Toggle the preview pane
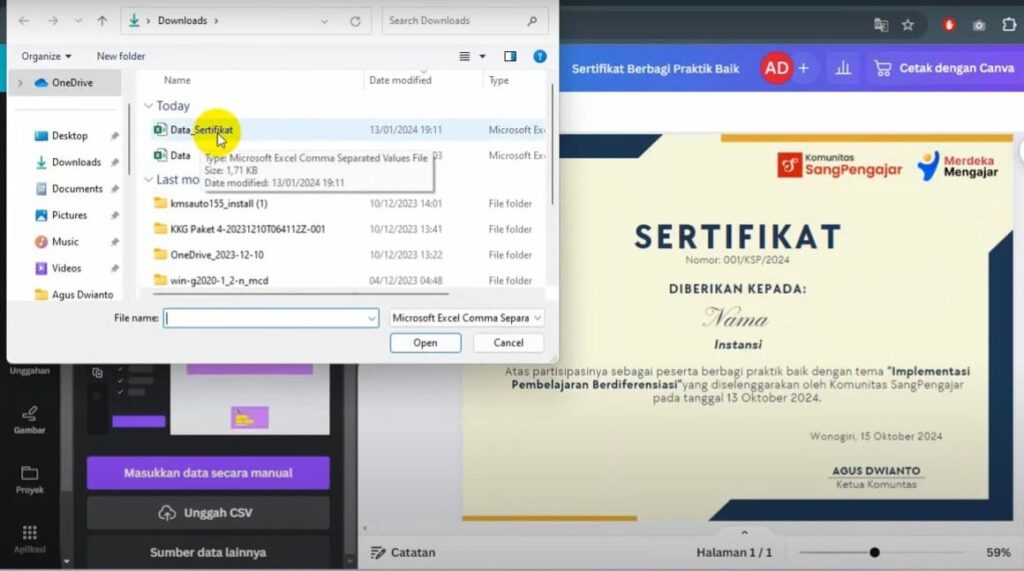1024x571 pixels. [510, 56]
